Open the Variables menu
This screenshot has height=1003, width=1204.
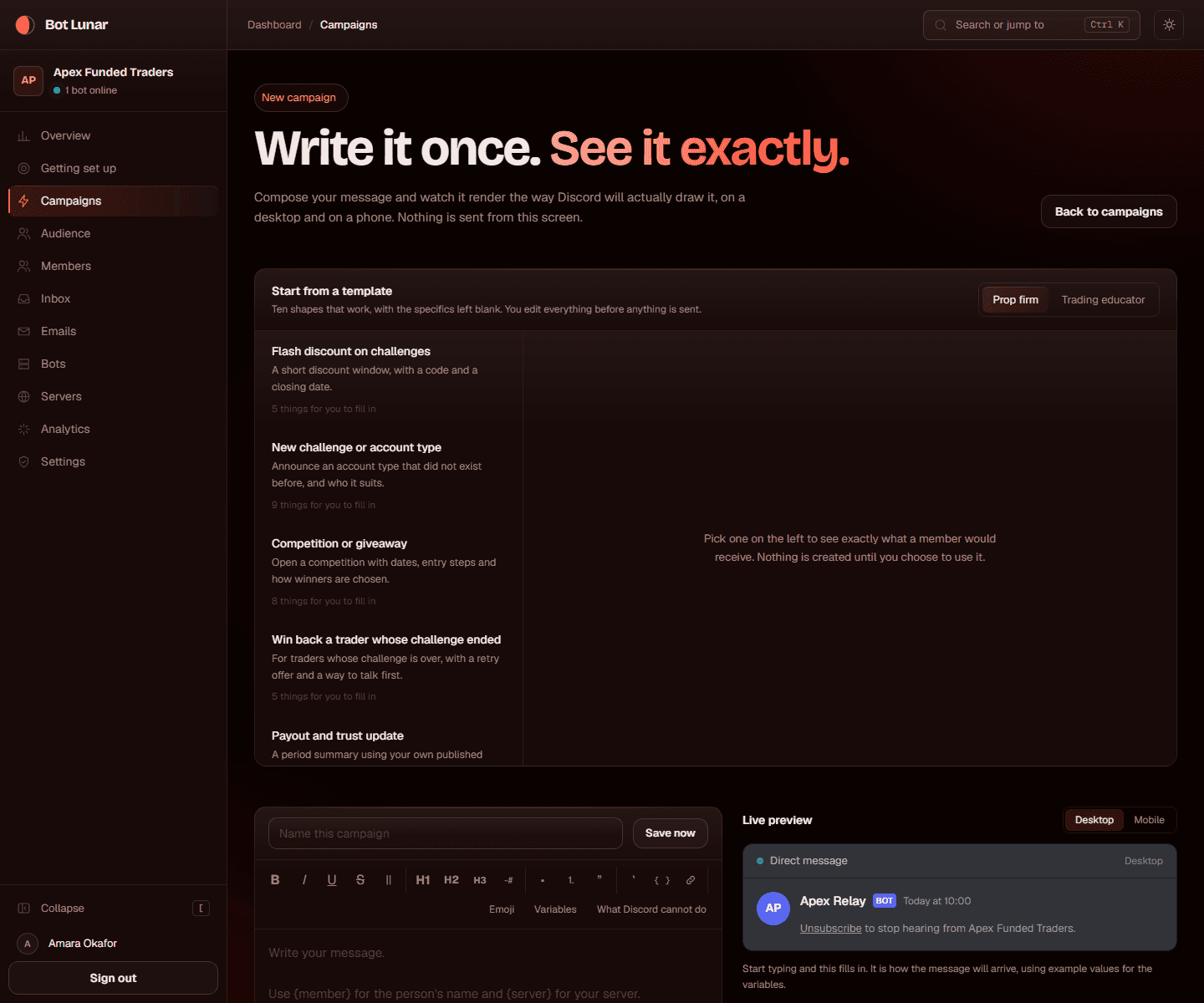[555, 909]
